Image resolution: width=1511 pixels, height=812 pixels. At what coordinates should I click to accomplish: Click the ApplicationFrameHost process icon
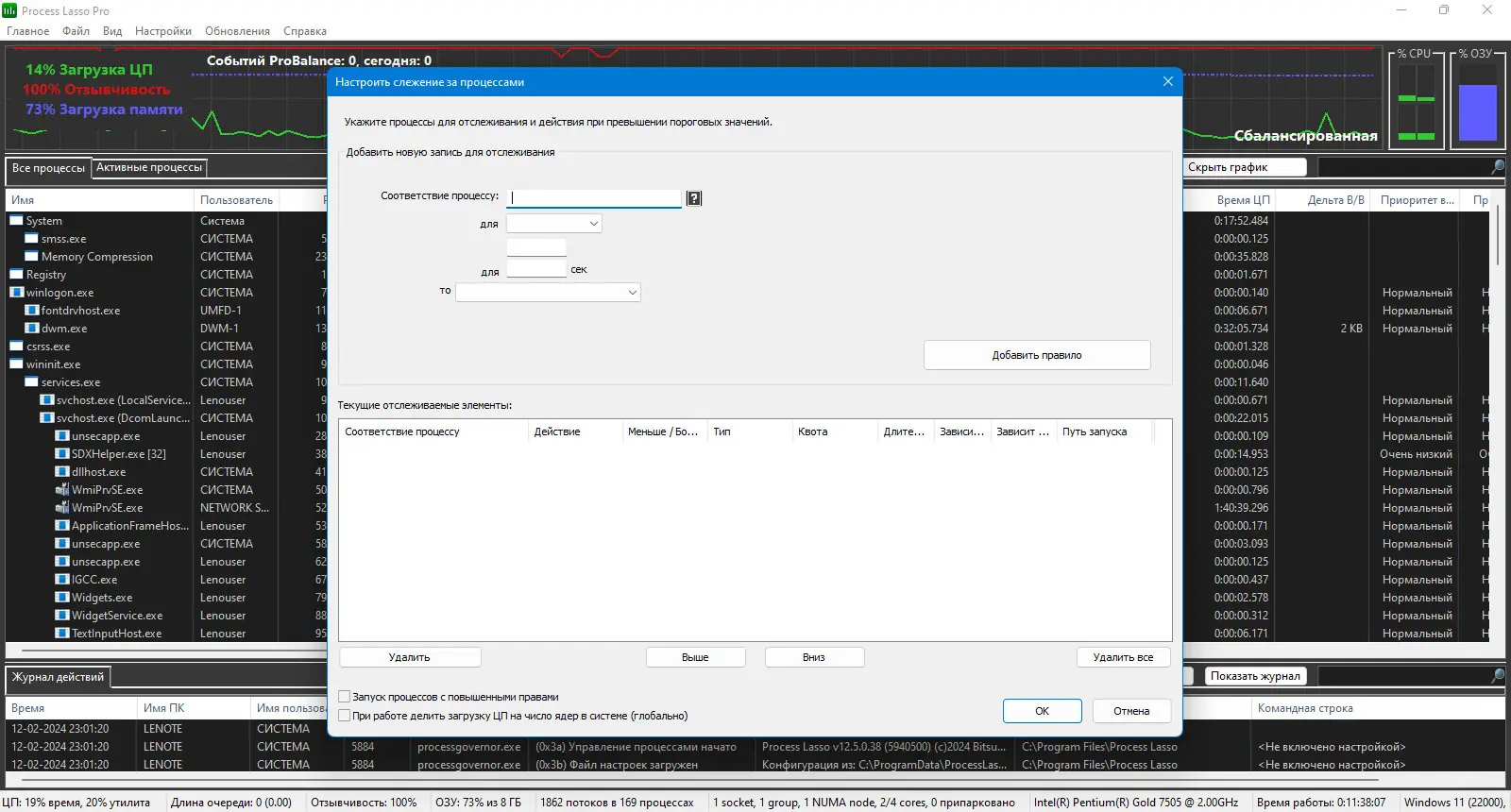[61, 526]
